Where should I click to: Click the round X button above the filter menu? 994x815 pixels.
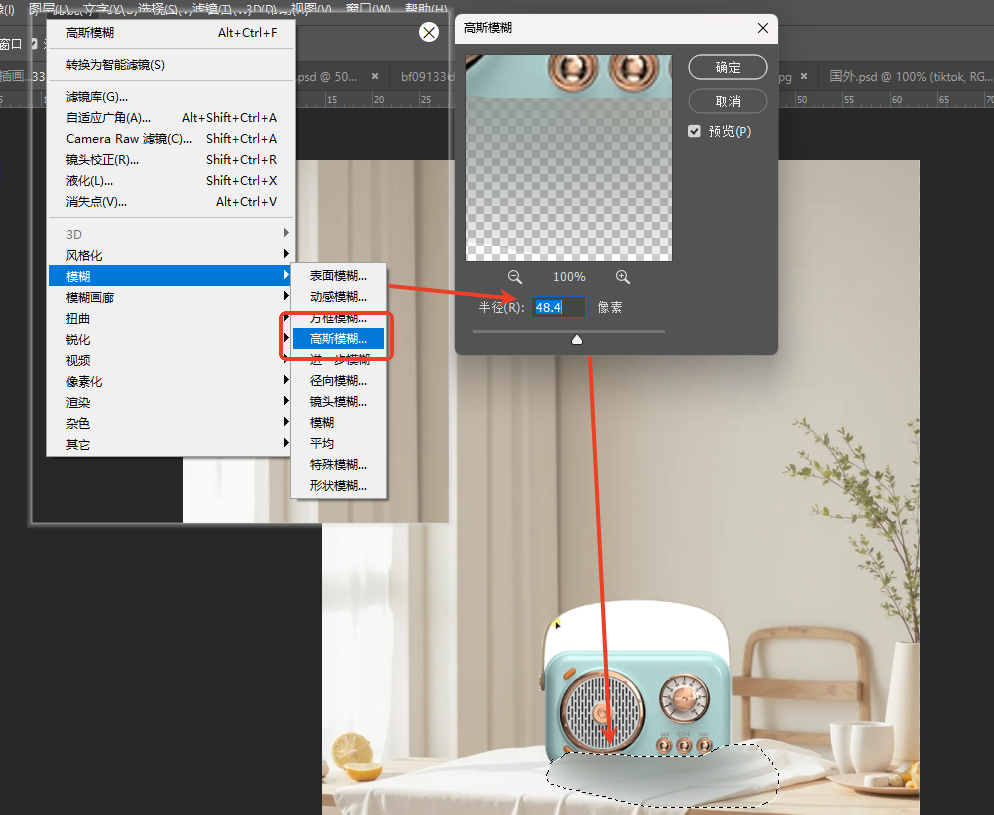tap(429, 33)
